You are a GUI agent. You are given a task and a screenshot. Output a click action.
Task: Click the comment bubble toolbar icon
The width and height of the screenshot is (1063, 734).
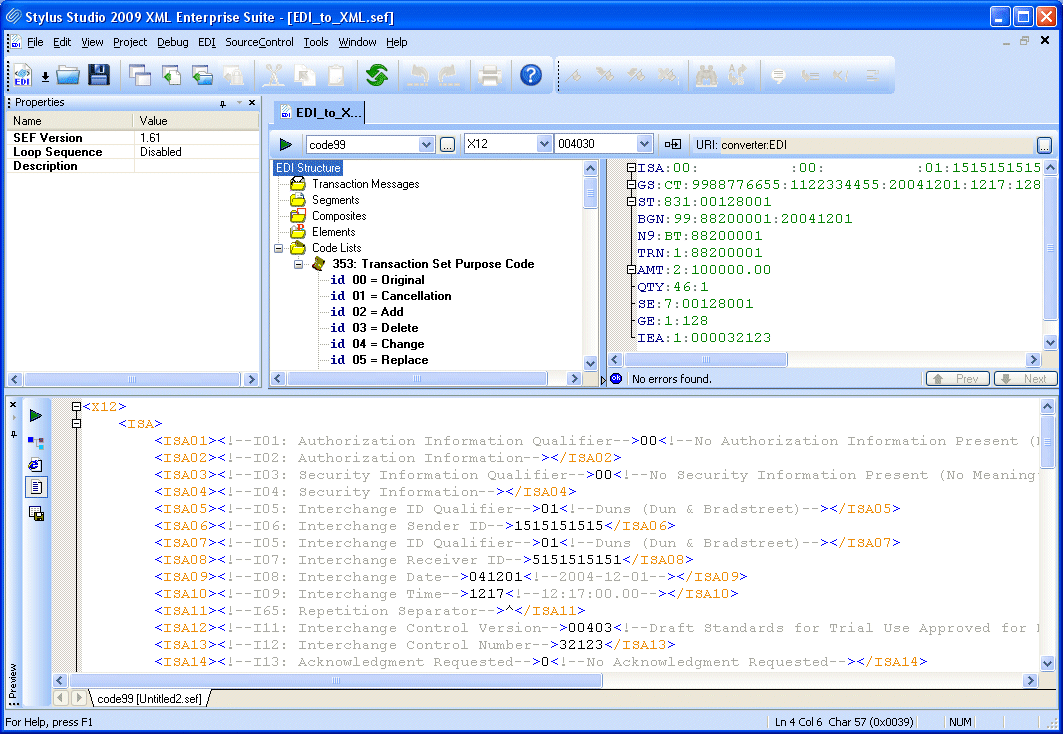pyautogui.click(x=778, y=75)
